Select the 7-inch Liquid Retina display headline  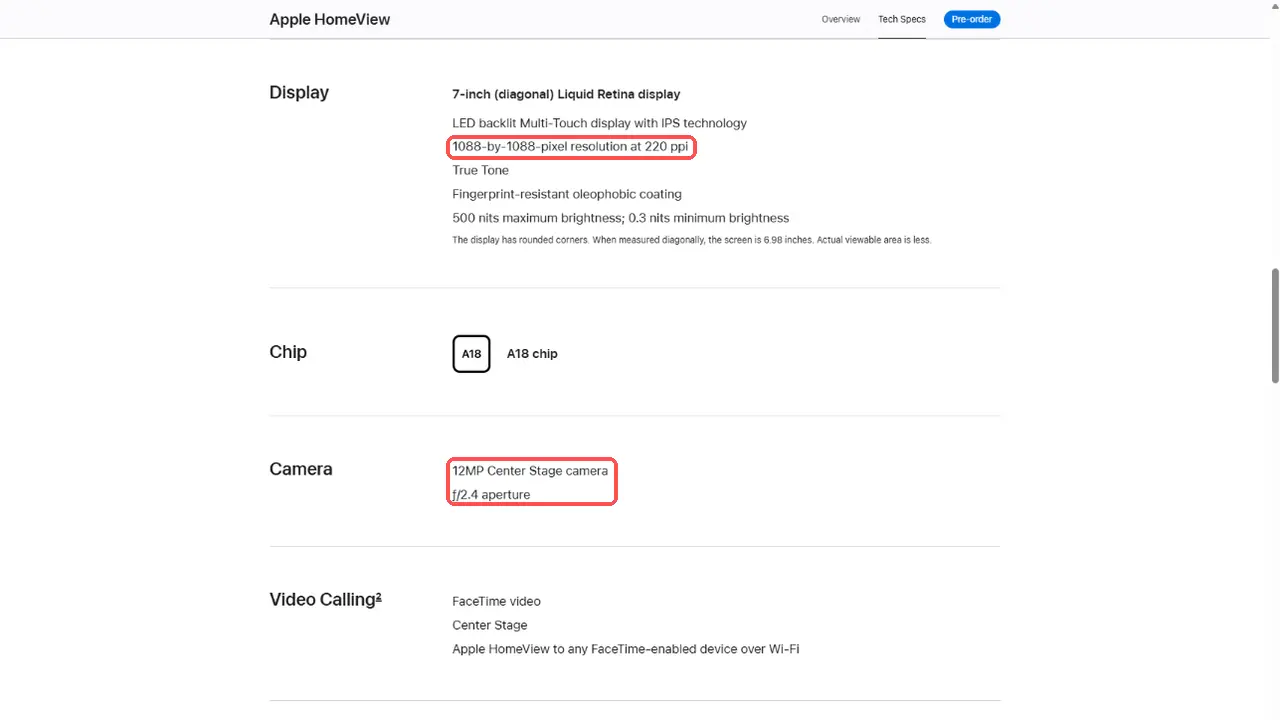tap(566, 94)
